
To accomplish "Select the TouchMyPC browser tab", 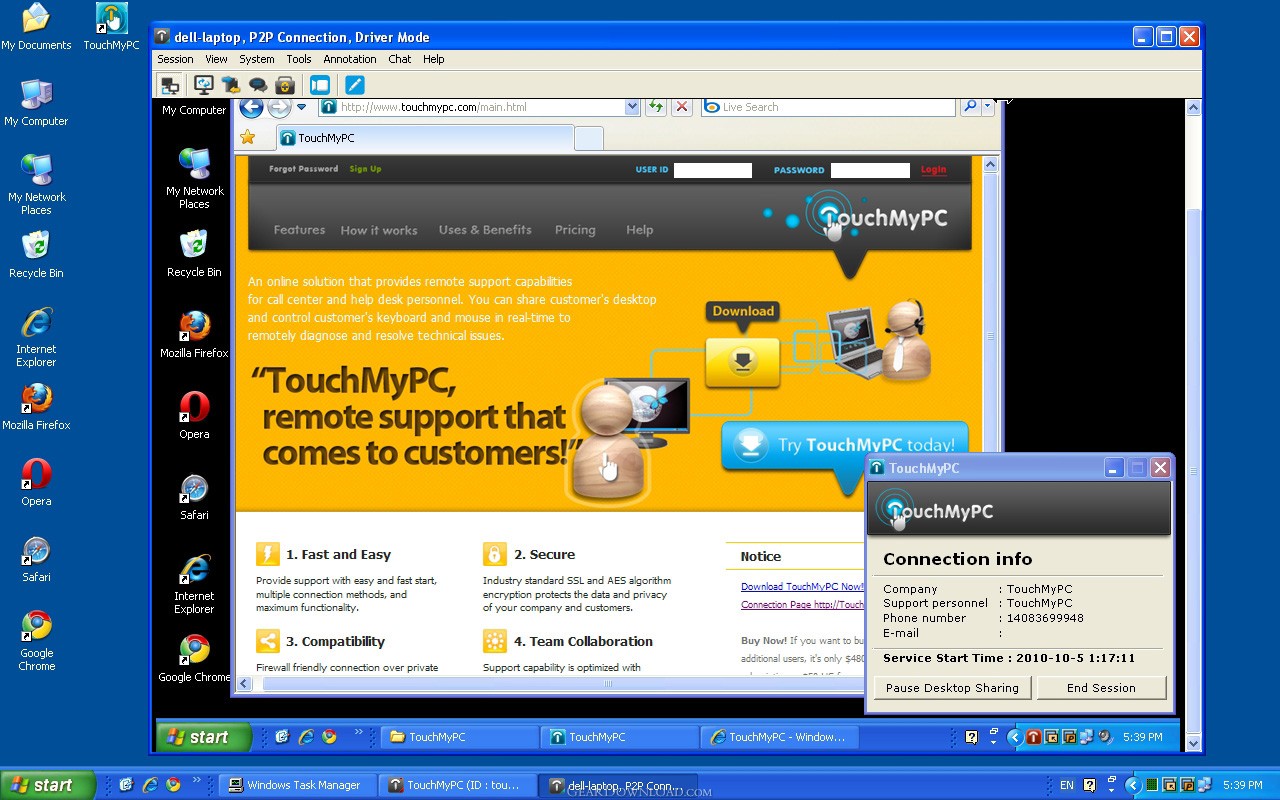I will [424, 138].
